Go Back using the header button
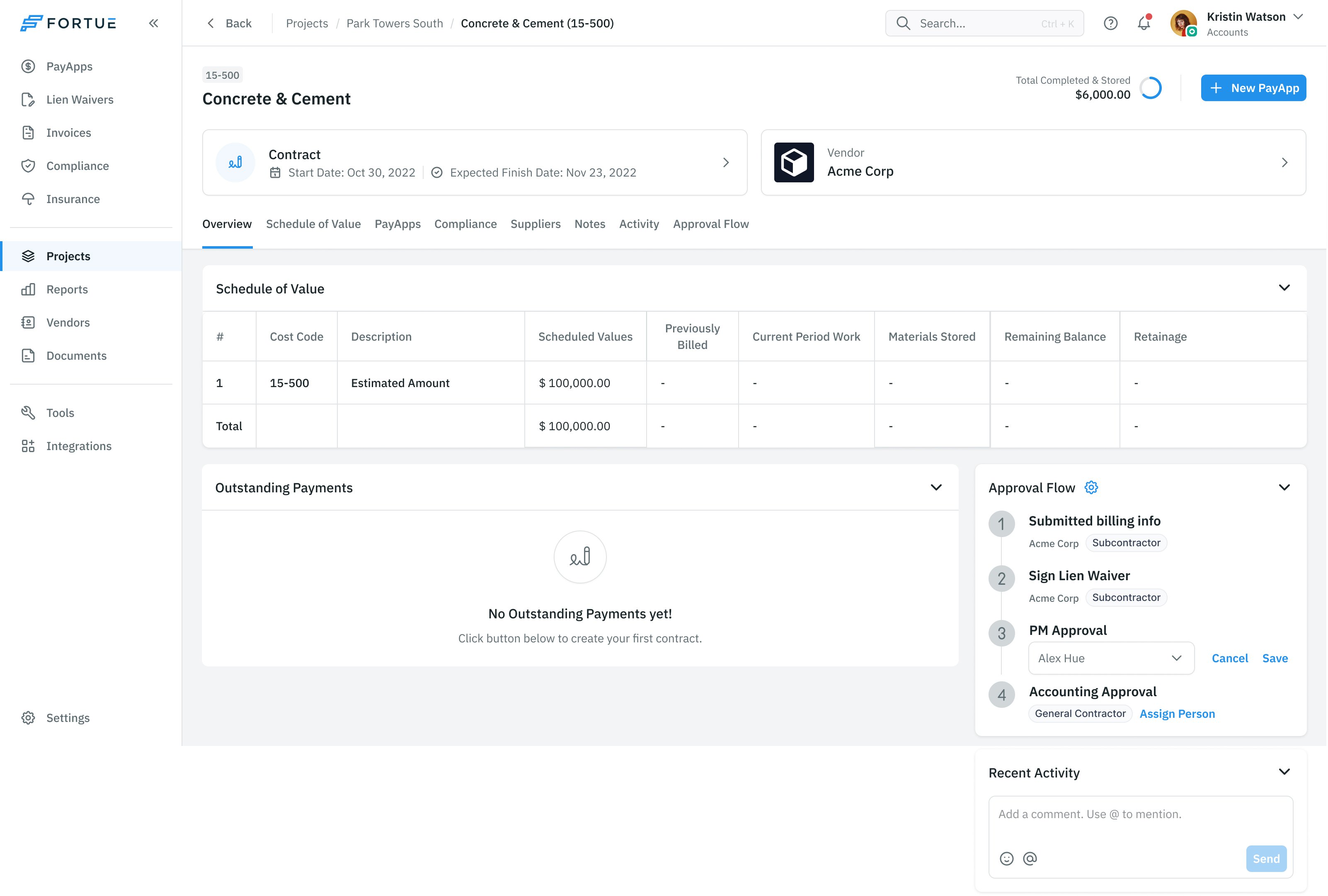 tap(229, 24)
